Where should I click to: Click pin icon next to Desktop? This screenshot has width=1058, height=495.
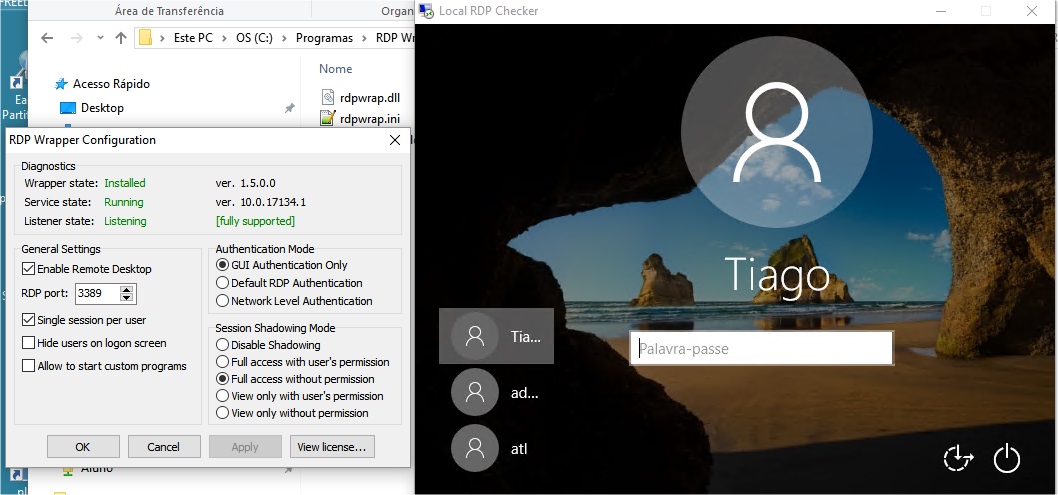click(289, 108)
